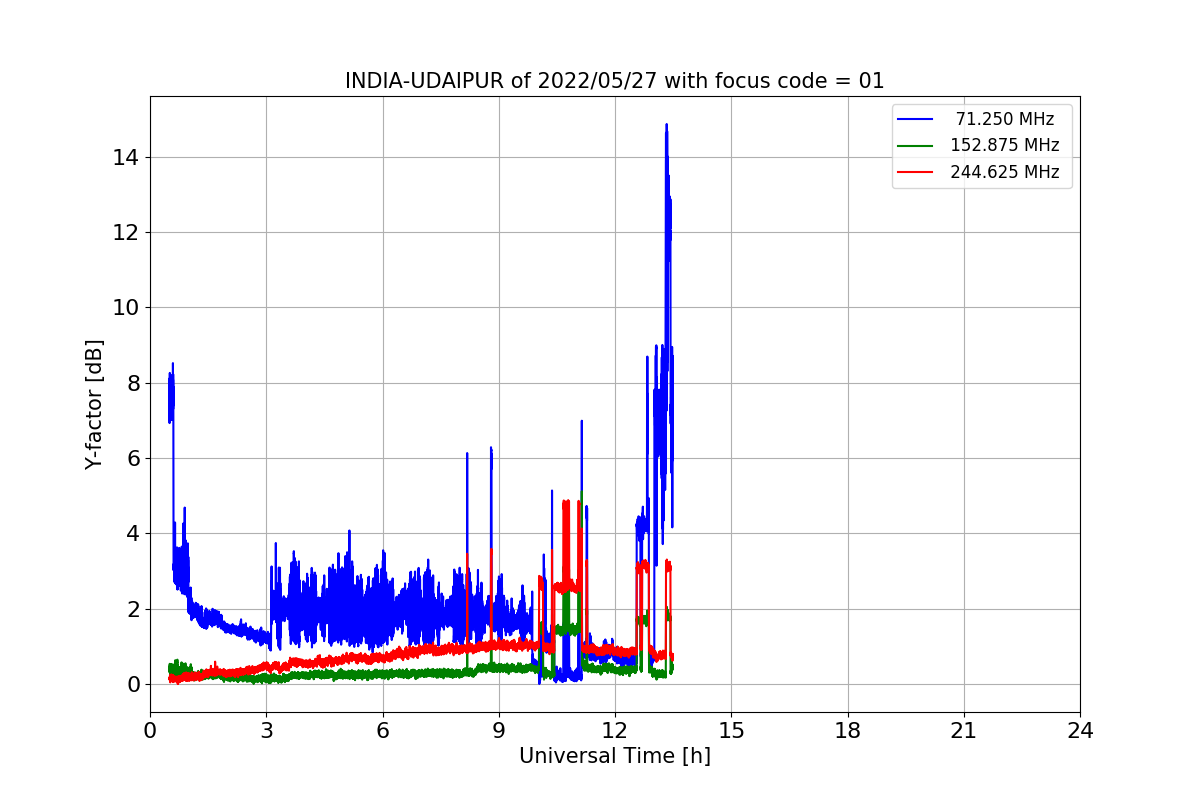This screenshot has height=800, width=1200.
Task: Click the x-axis tick label 3
Action: pyautogui.click(x=266, y=731)
